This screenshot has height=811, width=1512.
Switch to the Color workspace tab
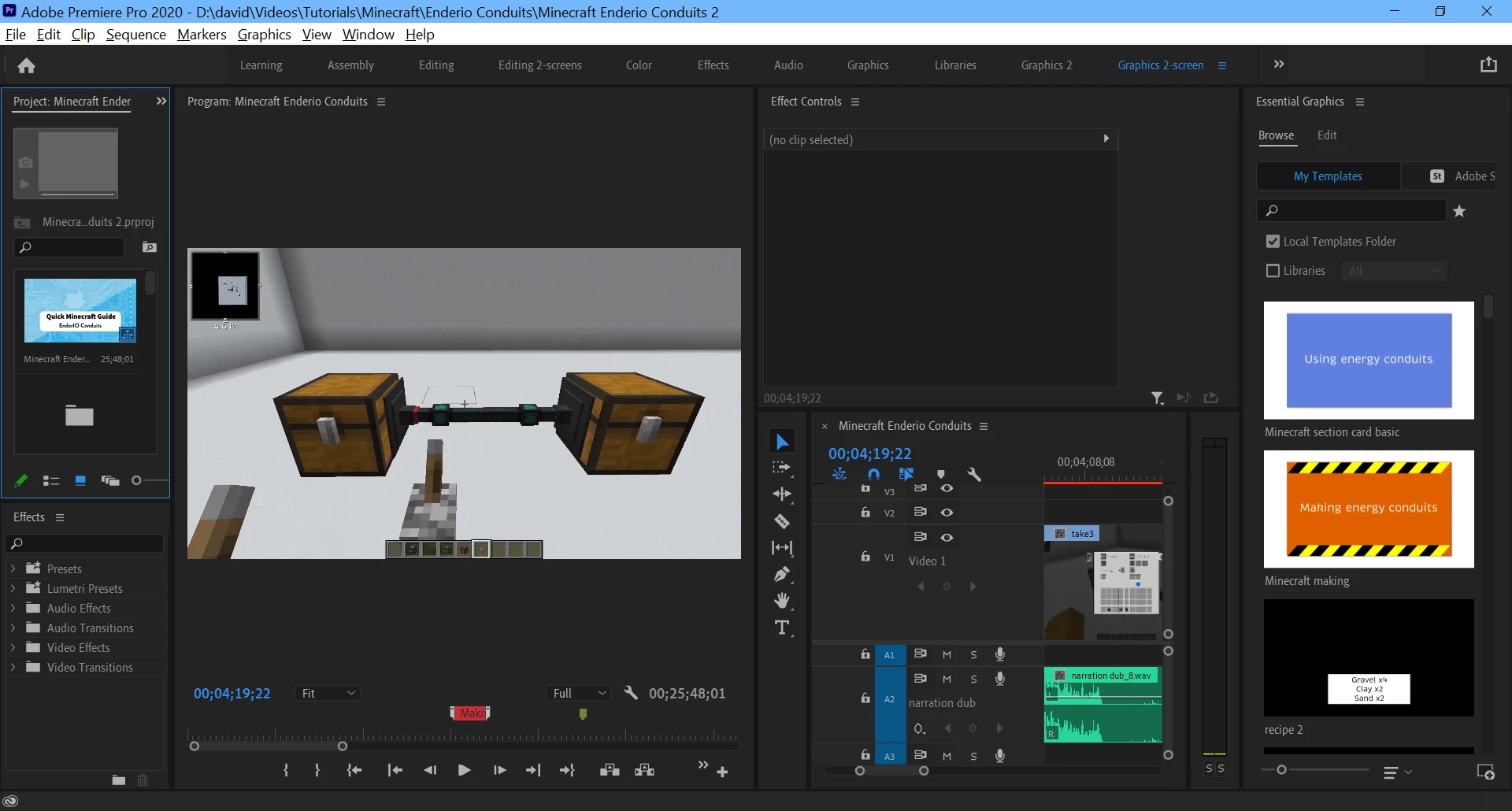coord(639,65)
